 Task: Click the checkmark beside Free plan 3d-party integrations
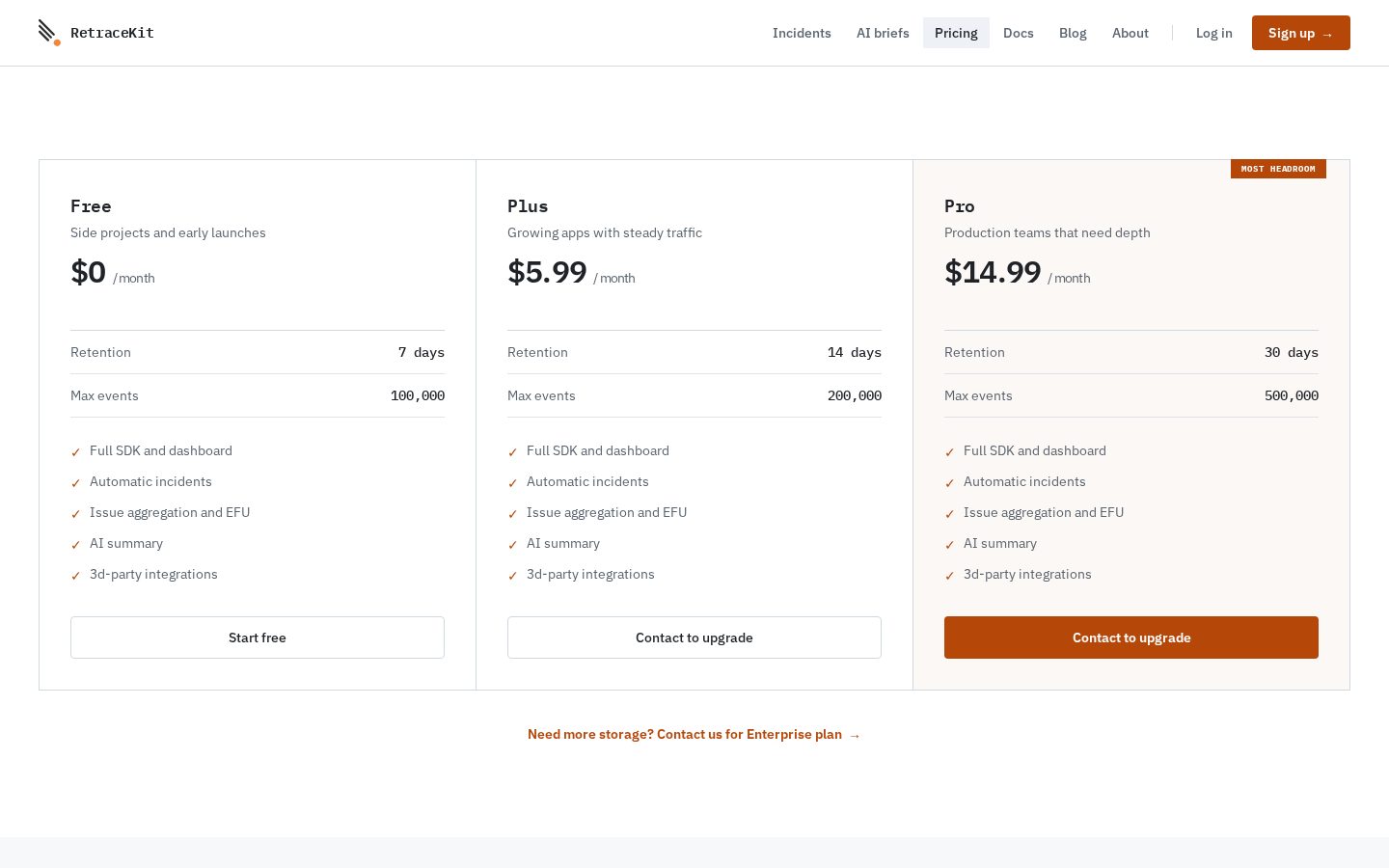pos(76,576)
